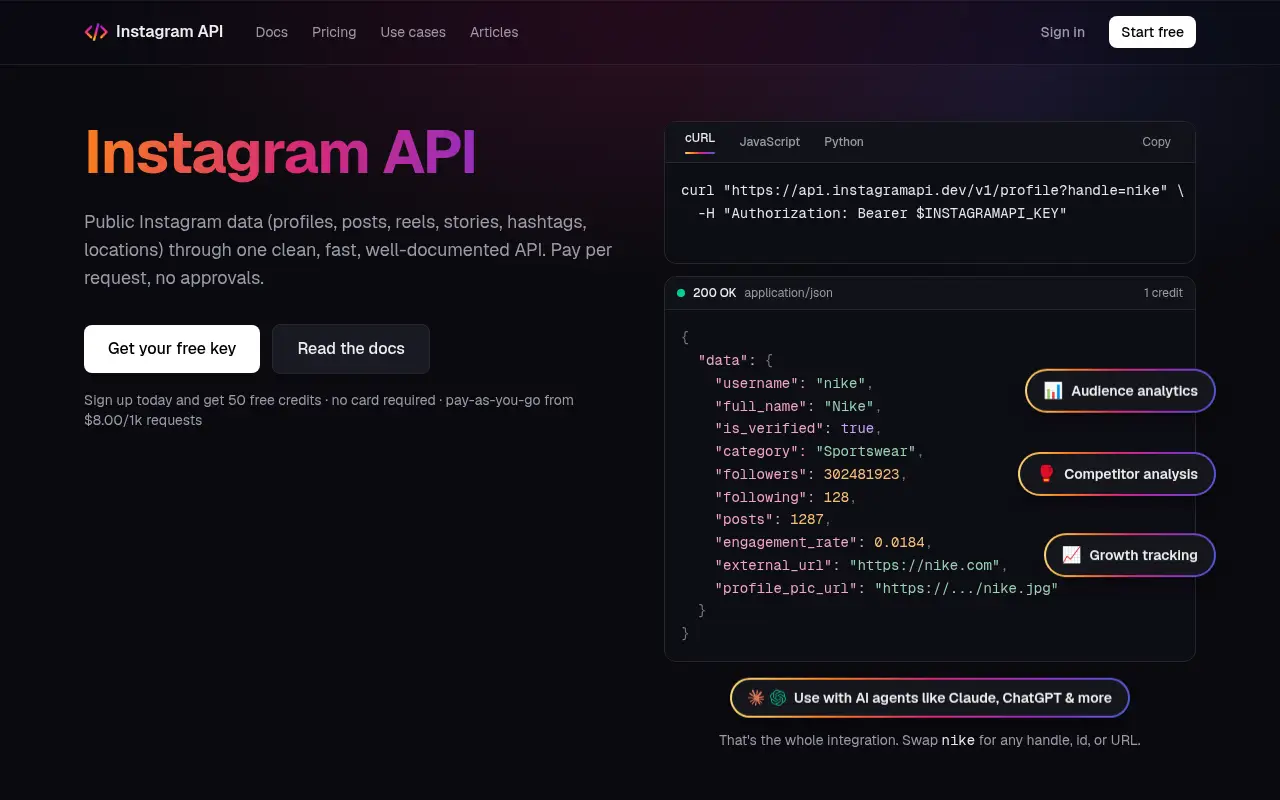Click the Authorization Bearer header line
This screenshot has width=1280, height=800.
coord(882,213)
